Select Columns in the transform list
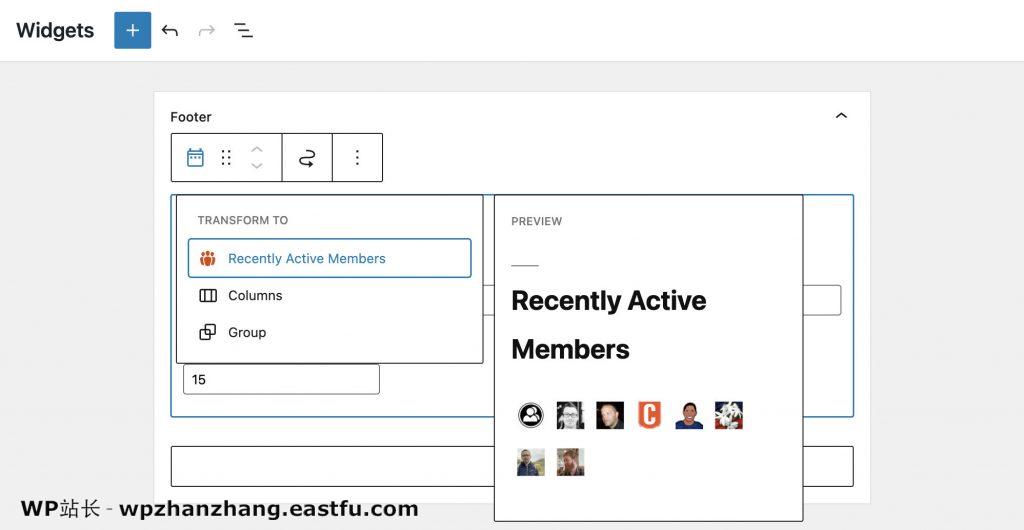The image size is (1024, 530). click(255, 295)
